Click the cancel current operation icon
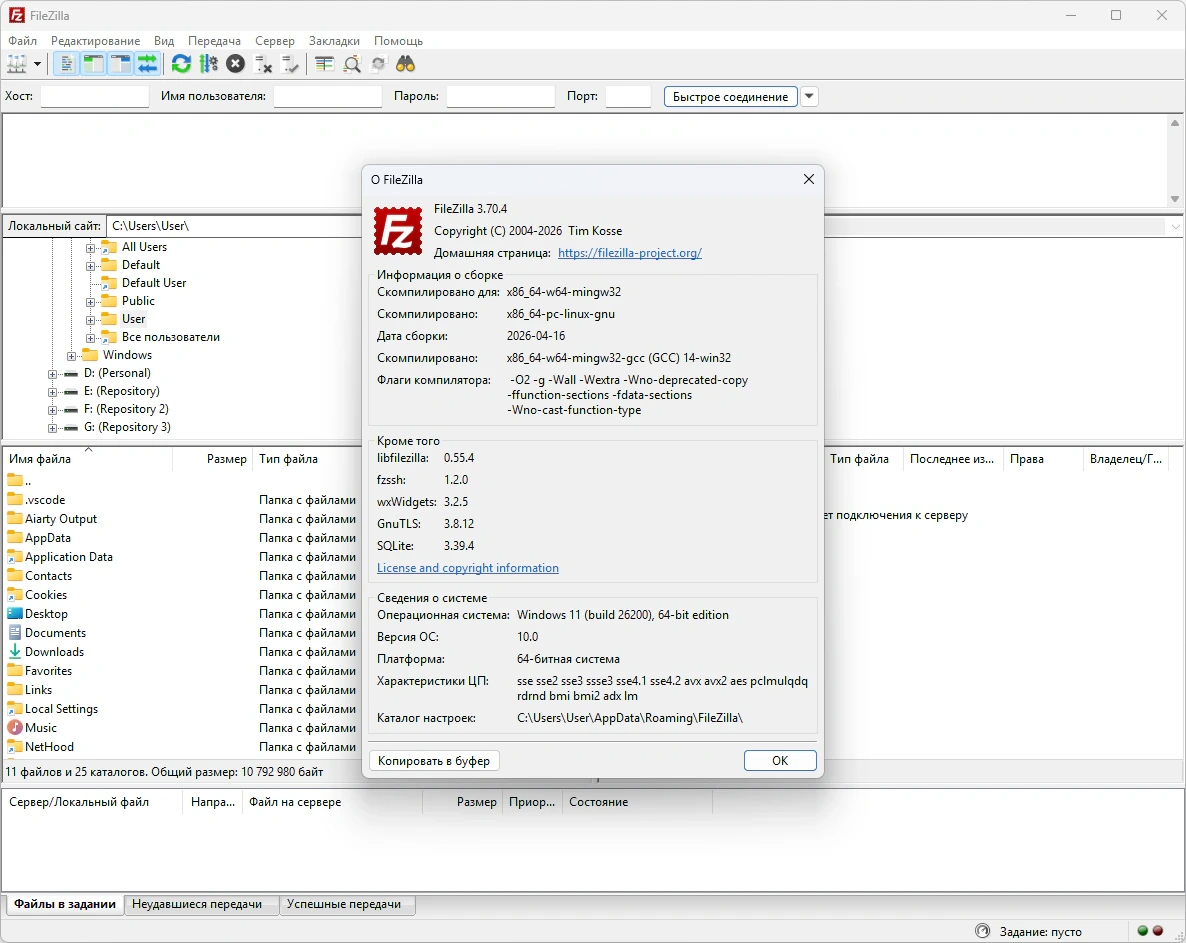1186x943 pixels. tap(235, 64)
